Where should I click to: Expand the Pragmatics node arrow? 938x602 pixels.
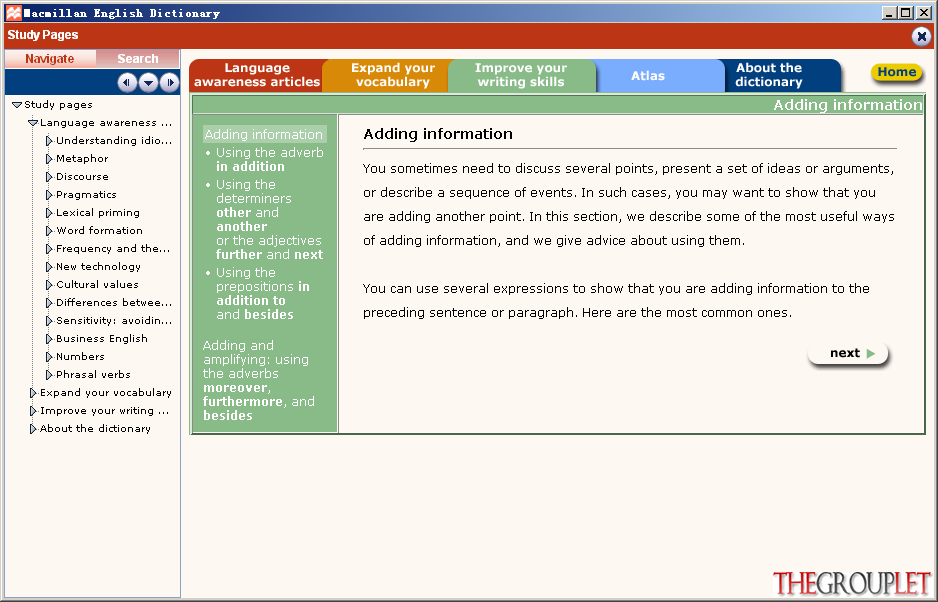(49, 194)
